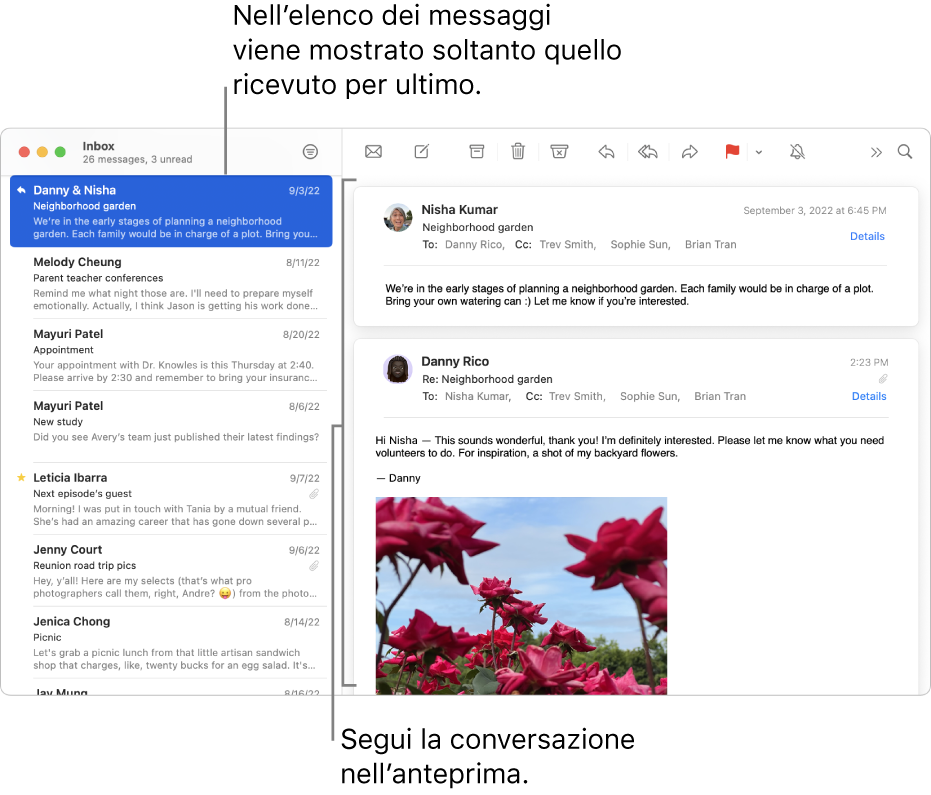Archive the selected message
The height and width of the screenshot is (795, 931).
pos(477,152)
